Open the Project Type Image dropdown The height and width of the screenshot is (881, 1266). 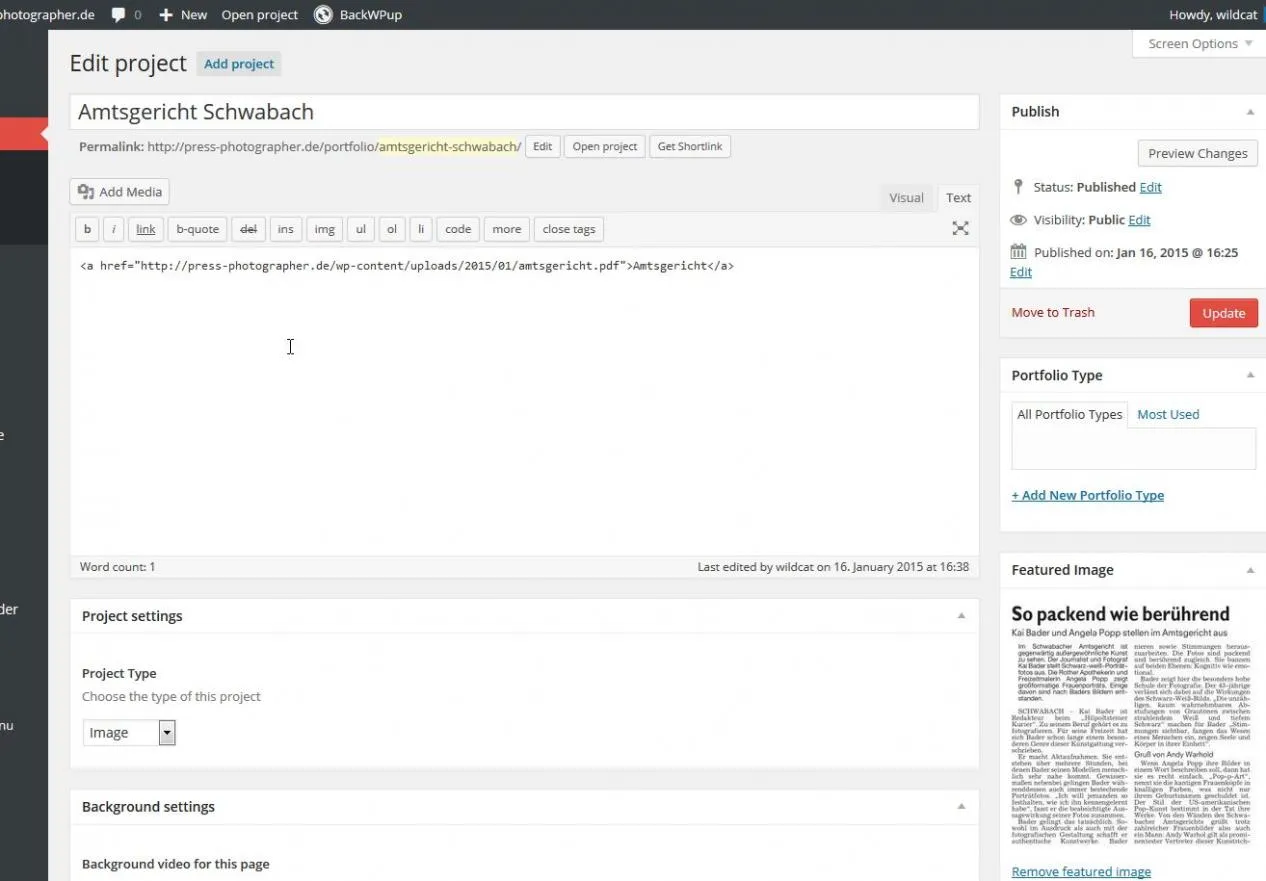[129, 733]
